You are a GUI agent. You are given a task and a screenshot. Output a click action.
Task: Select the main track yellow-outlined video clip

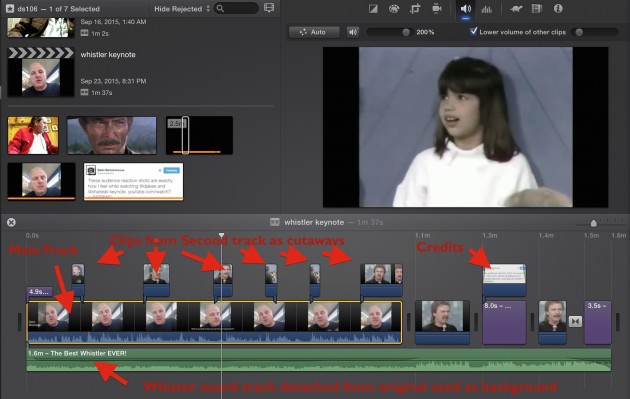pos(214,322)
